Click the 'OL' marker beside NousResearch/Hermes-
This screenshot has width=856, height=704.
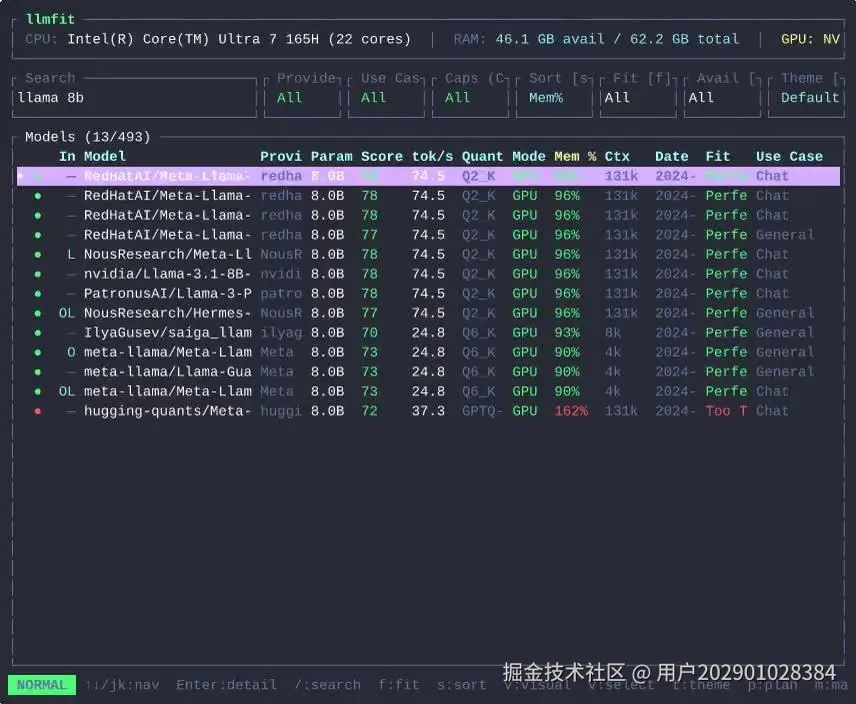click(67, 313)
